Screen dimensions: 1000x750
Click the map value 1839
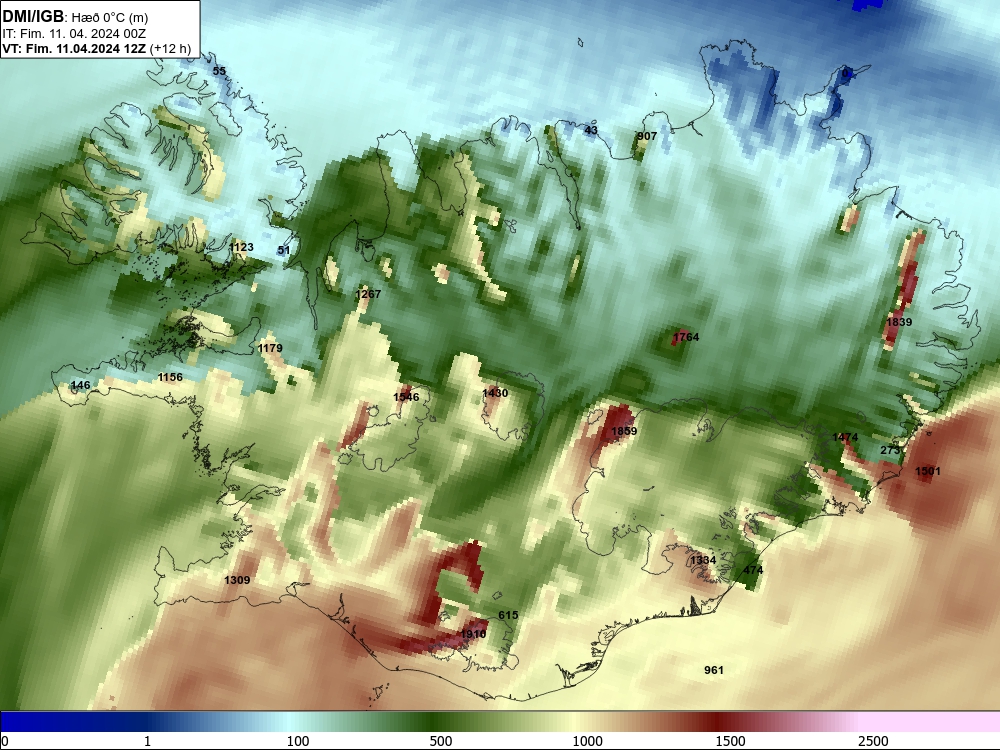coord(899,322)
